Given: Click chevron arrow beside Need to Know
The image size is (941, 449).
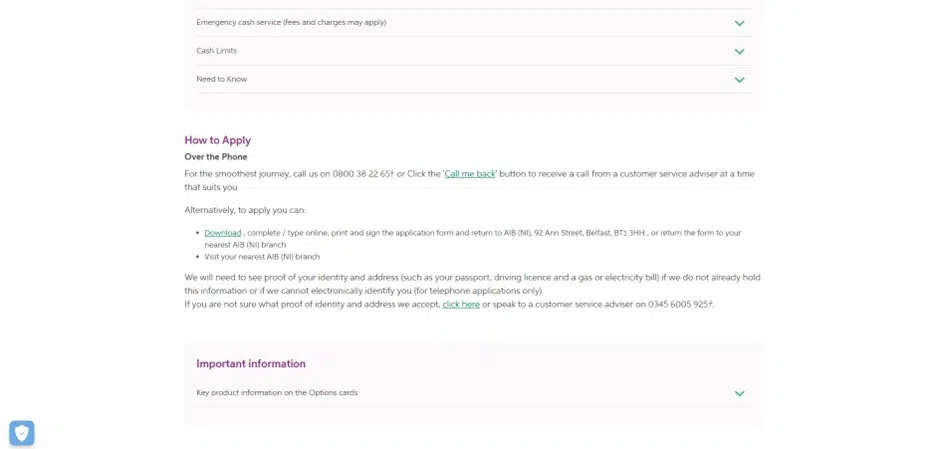Looking at the screenshot, I should pos(739,80).
